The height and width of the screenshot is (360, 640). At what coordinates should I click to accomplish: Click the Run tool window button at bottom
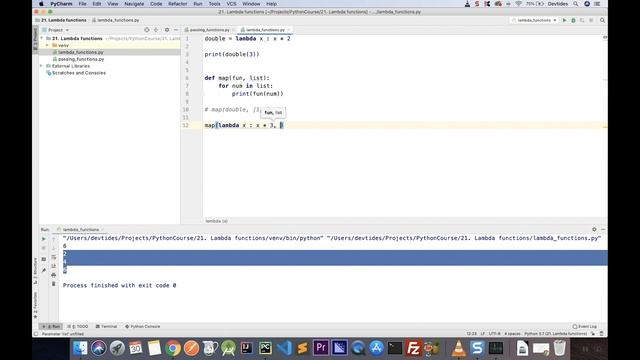[52, 327]
